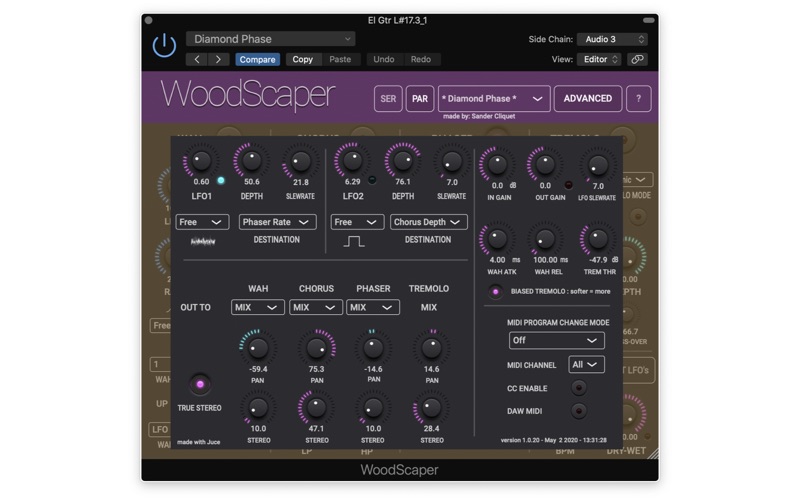Open the LFO2 Free sync dropdown
The width and height of the screenshot is (800, 500).
coord(357,222)
